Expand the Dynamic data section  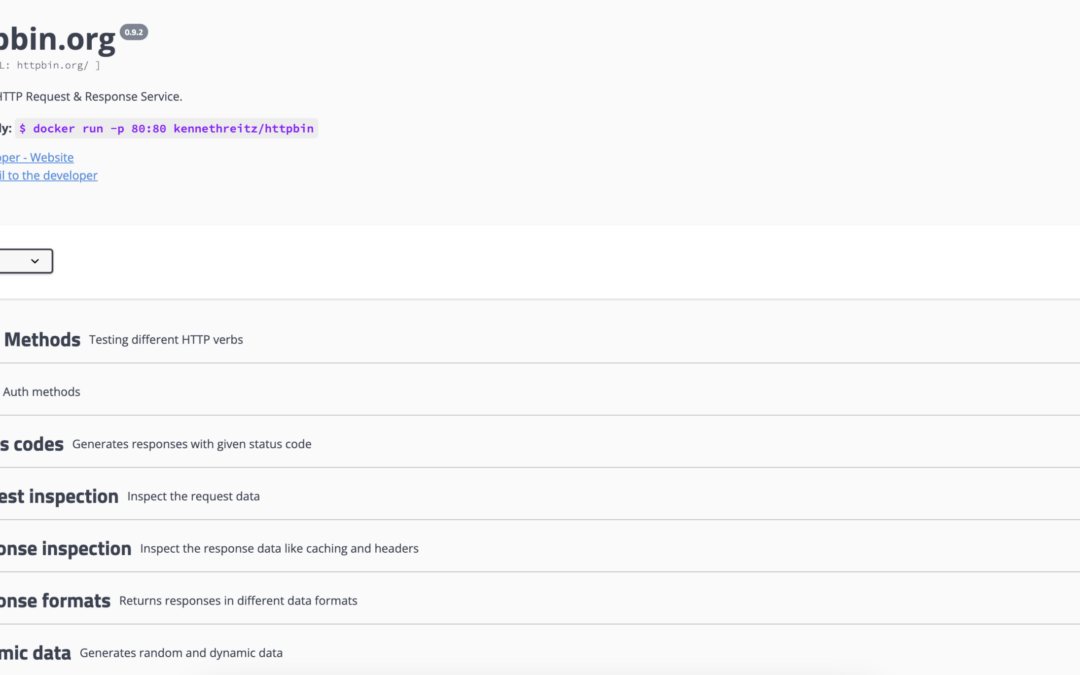35,653
